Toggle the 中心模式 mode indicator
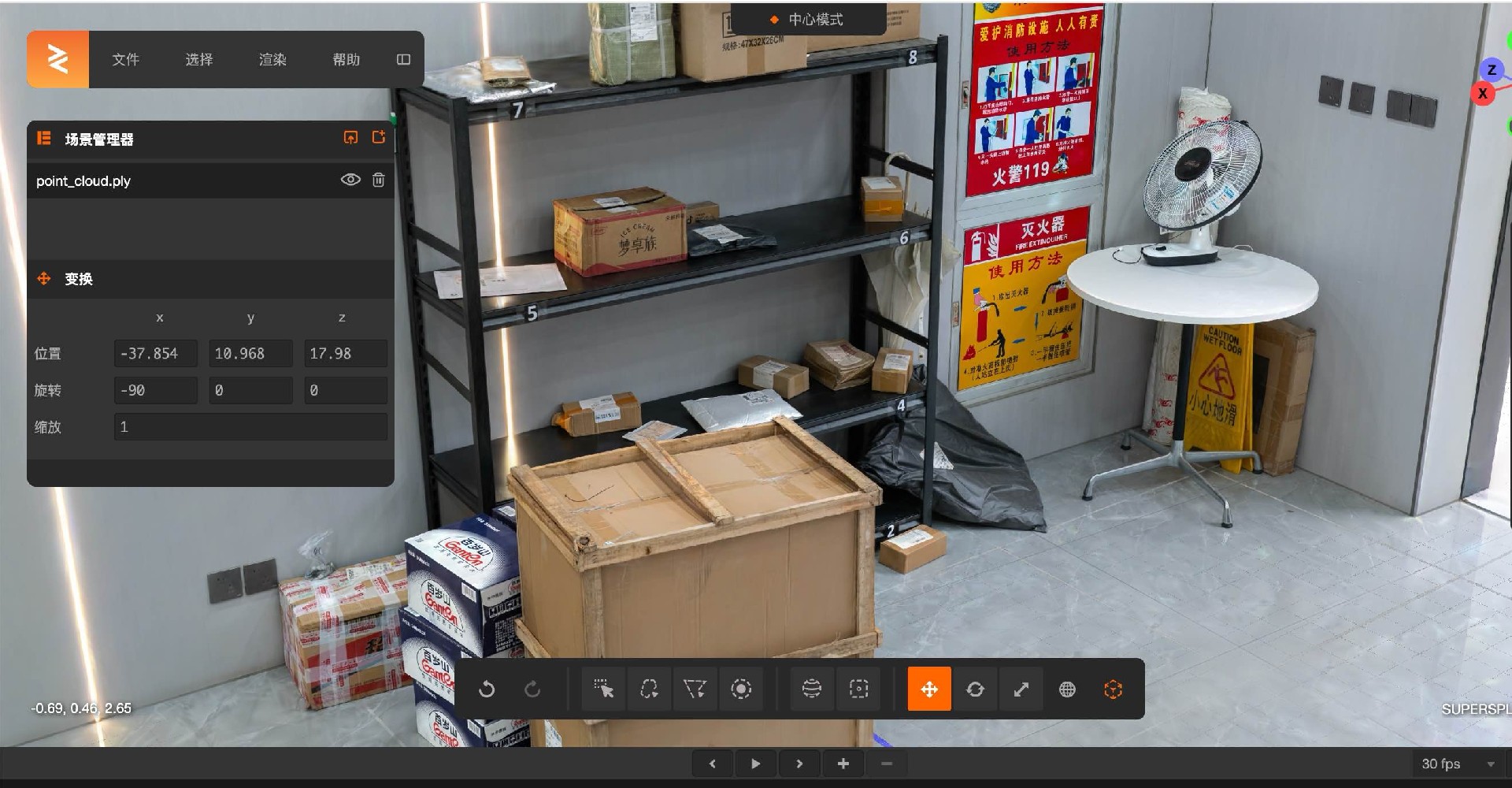Screen dimensions: 1512x788 point(807,20)
